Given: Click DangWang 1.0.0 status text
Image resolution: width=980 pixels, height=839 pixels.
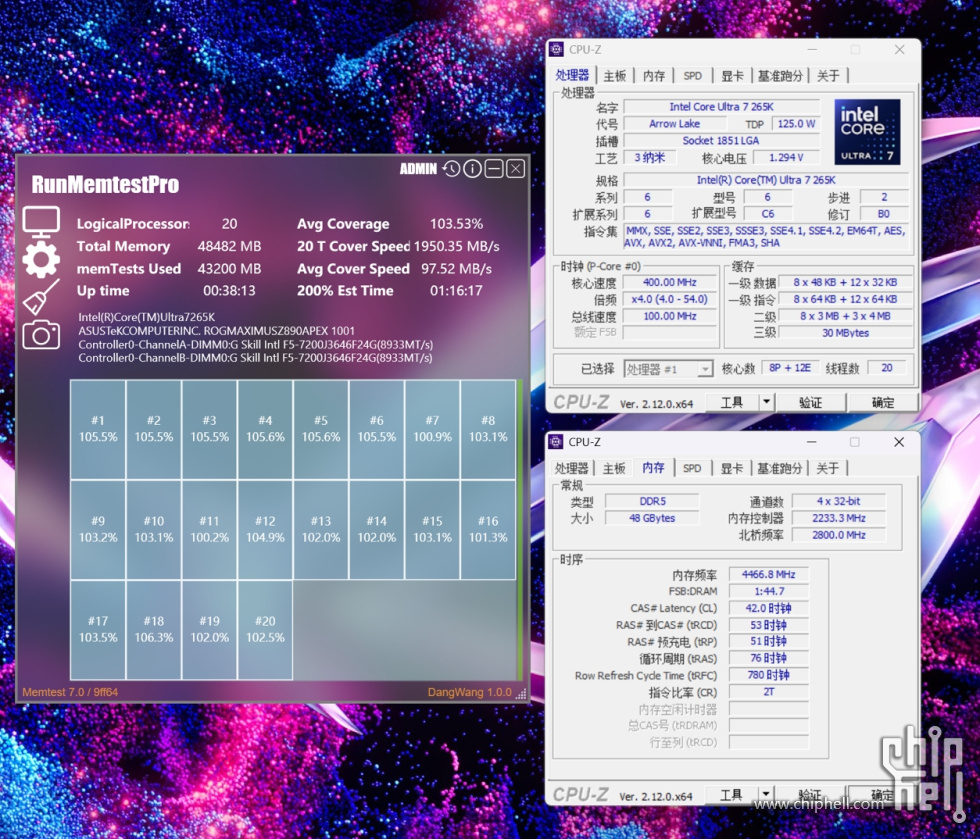Looking at the screenshot, I should click(469, 693).
